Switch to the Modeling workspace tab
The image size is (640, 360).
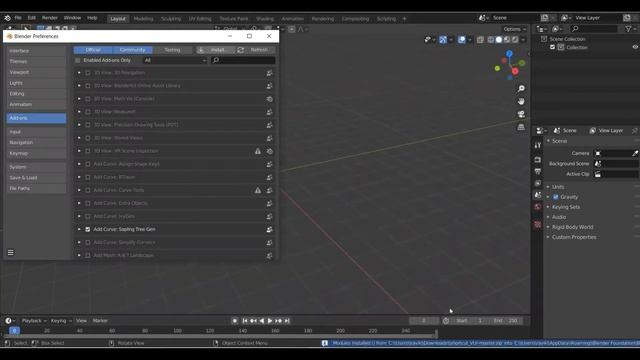pyautogui.click(x=143, y=19)
